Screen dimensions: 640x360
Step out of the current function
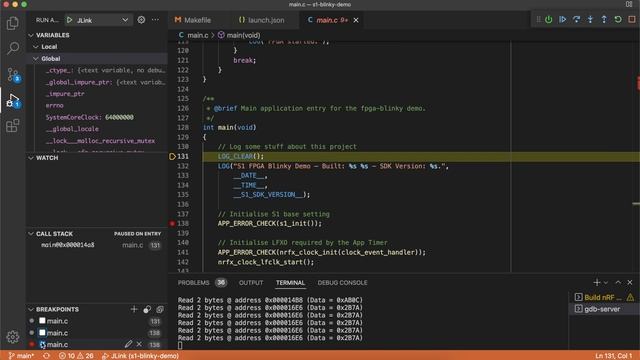[604, 20]
